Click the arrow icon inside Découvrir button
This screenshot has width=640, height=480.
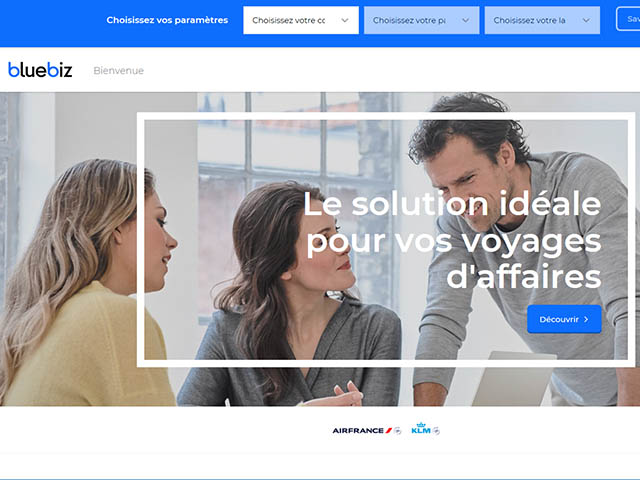(x=586, y=319)
